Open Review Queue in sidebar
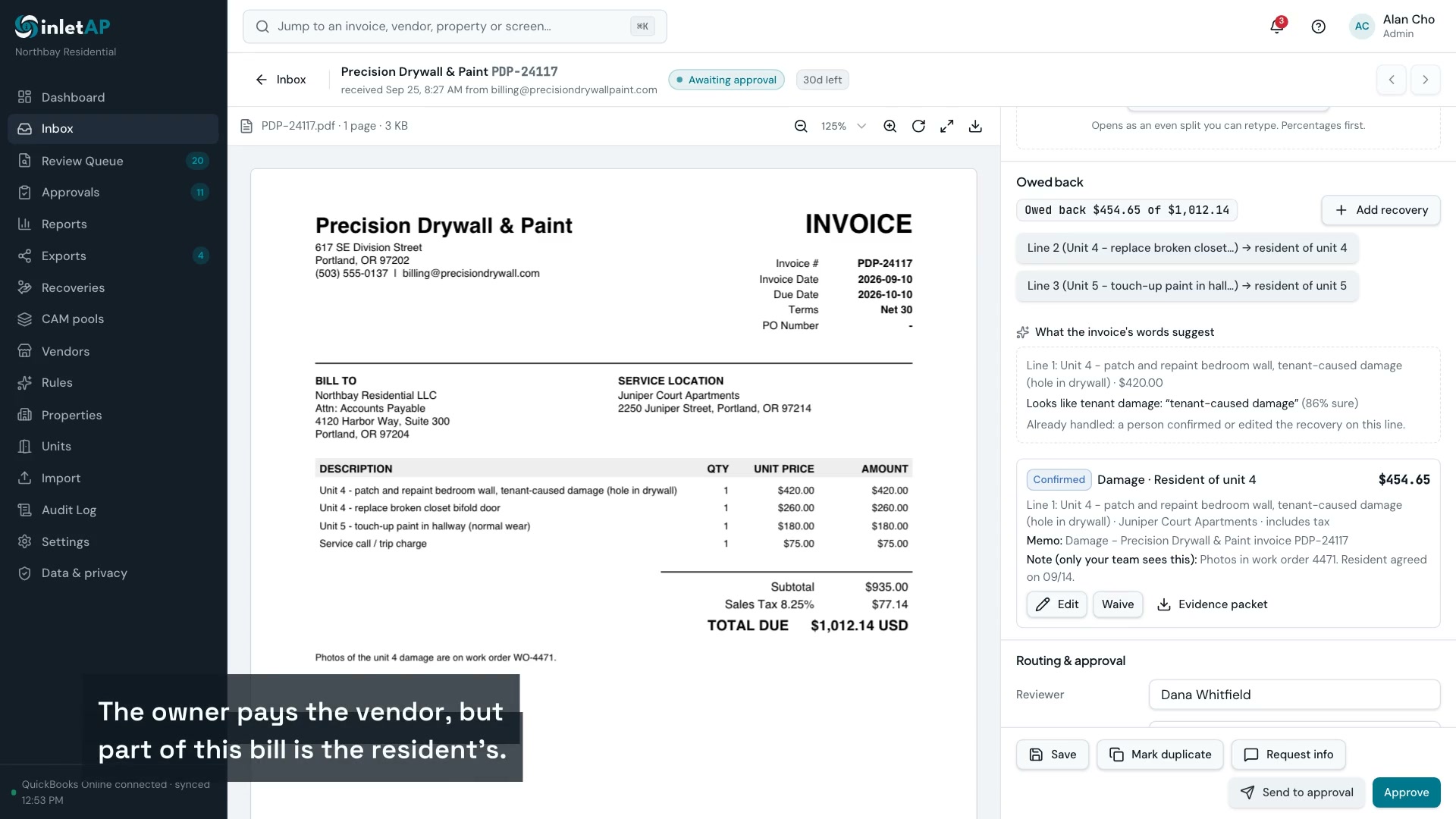 pyautogui.click(x=113, y=161)
